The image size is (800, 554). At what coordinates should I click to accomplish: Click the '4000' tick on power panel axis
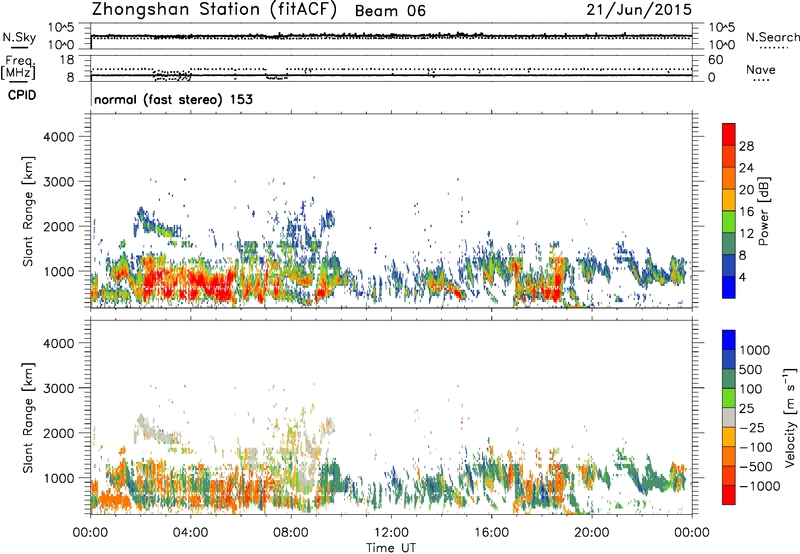[x=58, y=137]
